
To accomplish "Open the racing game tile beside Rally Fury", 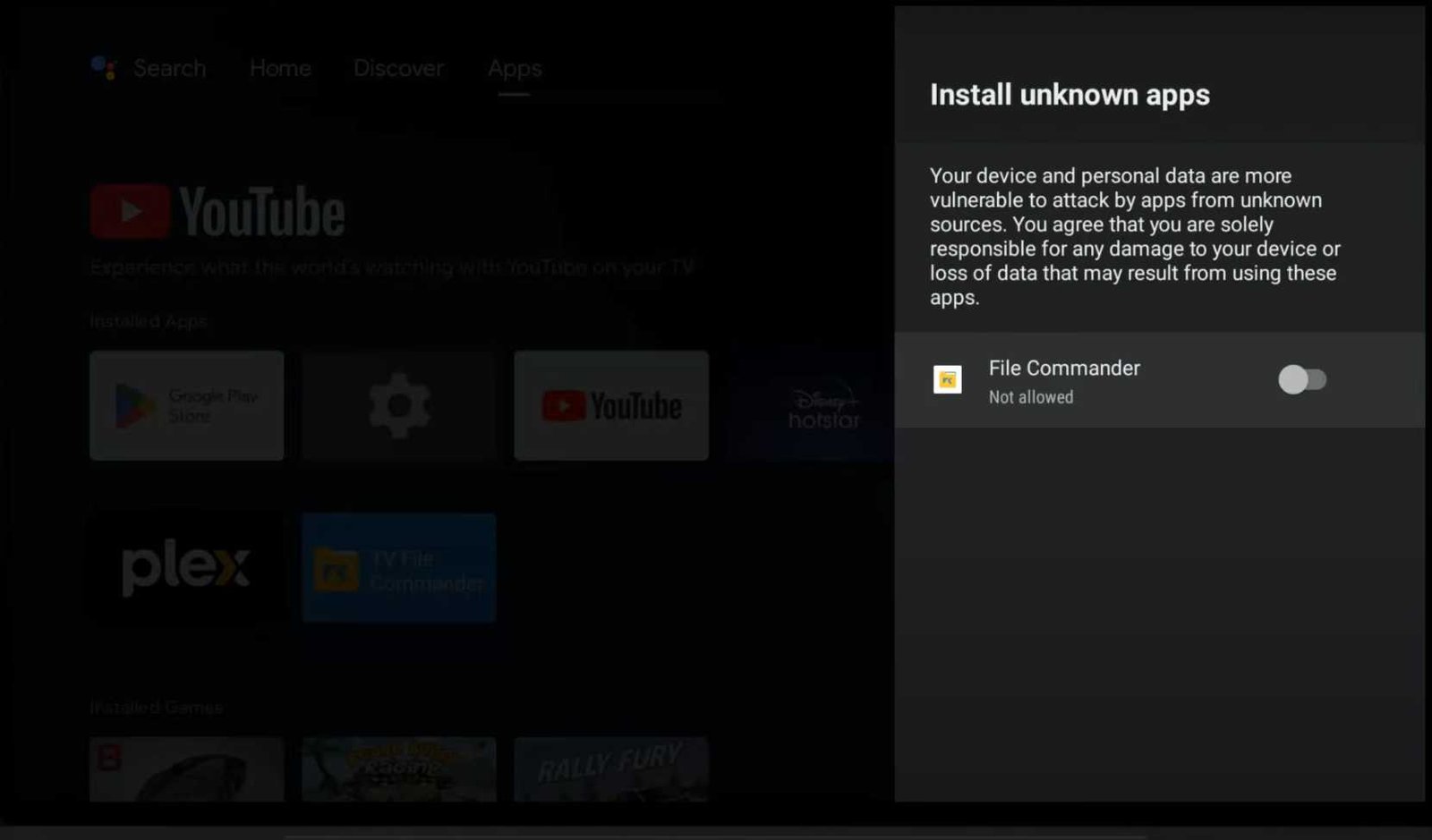I will tap(398, 769).
